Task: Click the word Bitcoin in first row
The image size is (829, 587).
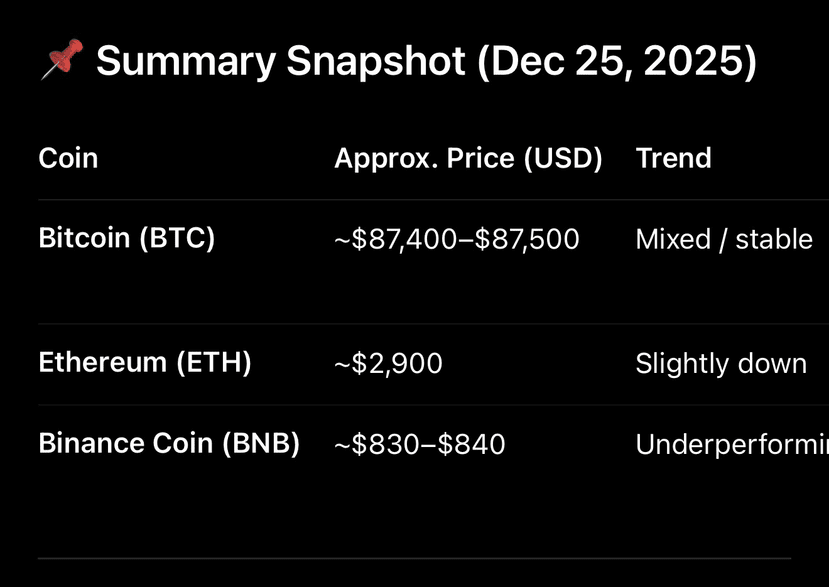Action: tap(84, 238)
